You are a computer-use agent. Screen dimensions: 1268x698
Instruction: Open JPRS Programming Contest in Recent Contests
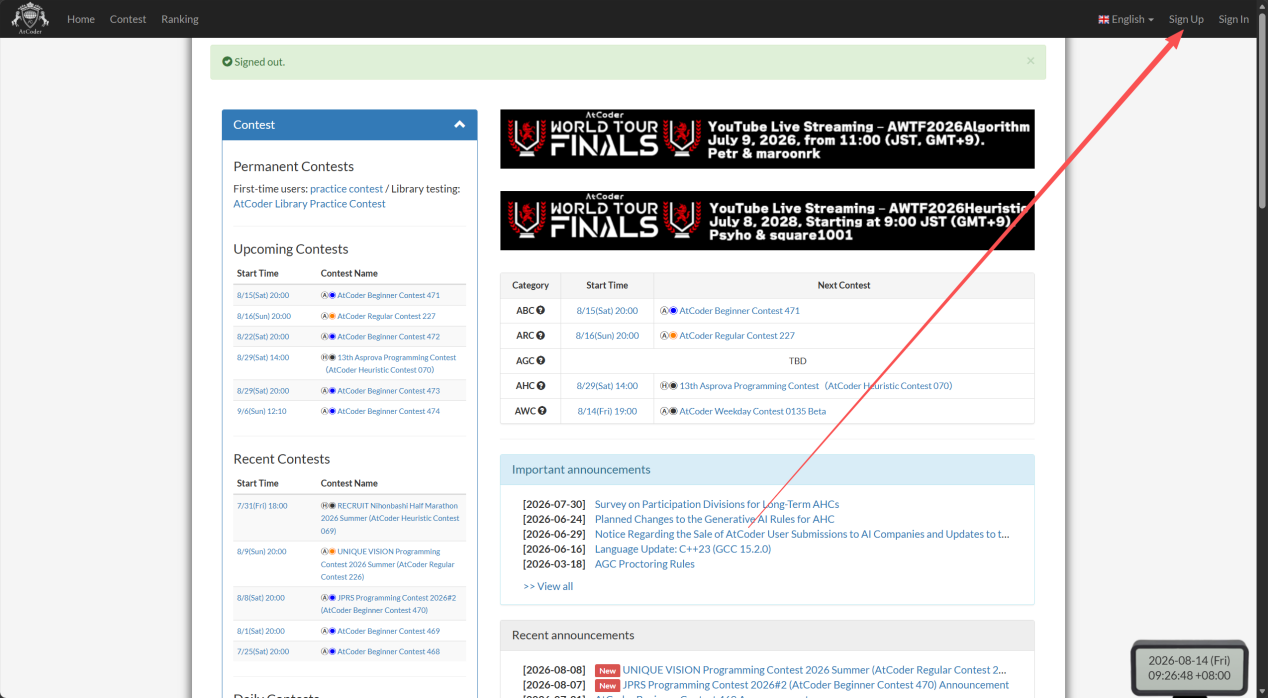(389, 604)
